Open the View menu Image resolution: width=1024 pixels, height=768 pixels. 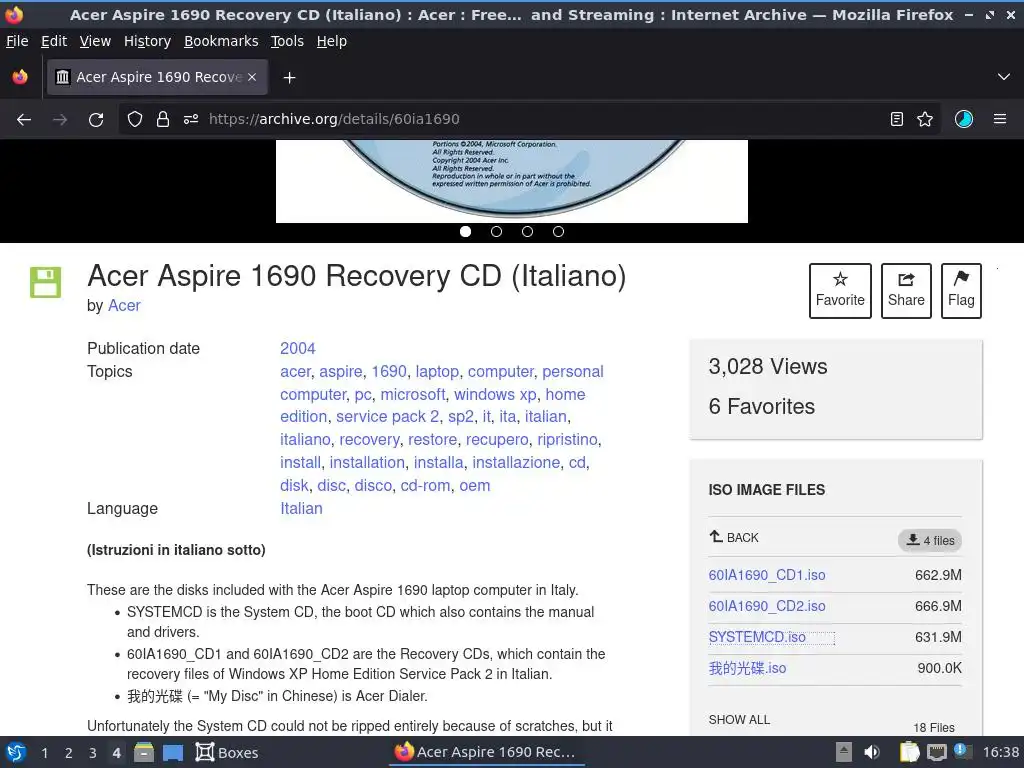[95, 41]
